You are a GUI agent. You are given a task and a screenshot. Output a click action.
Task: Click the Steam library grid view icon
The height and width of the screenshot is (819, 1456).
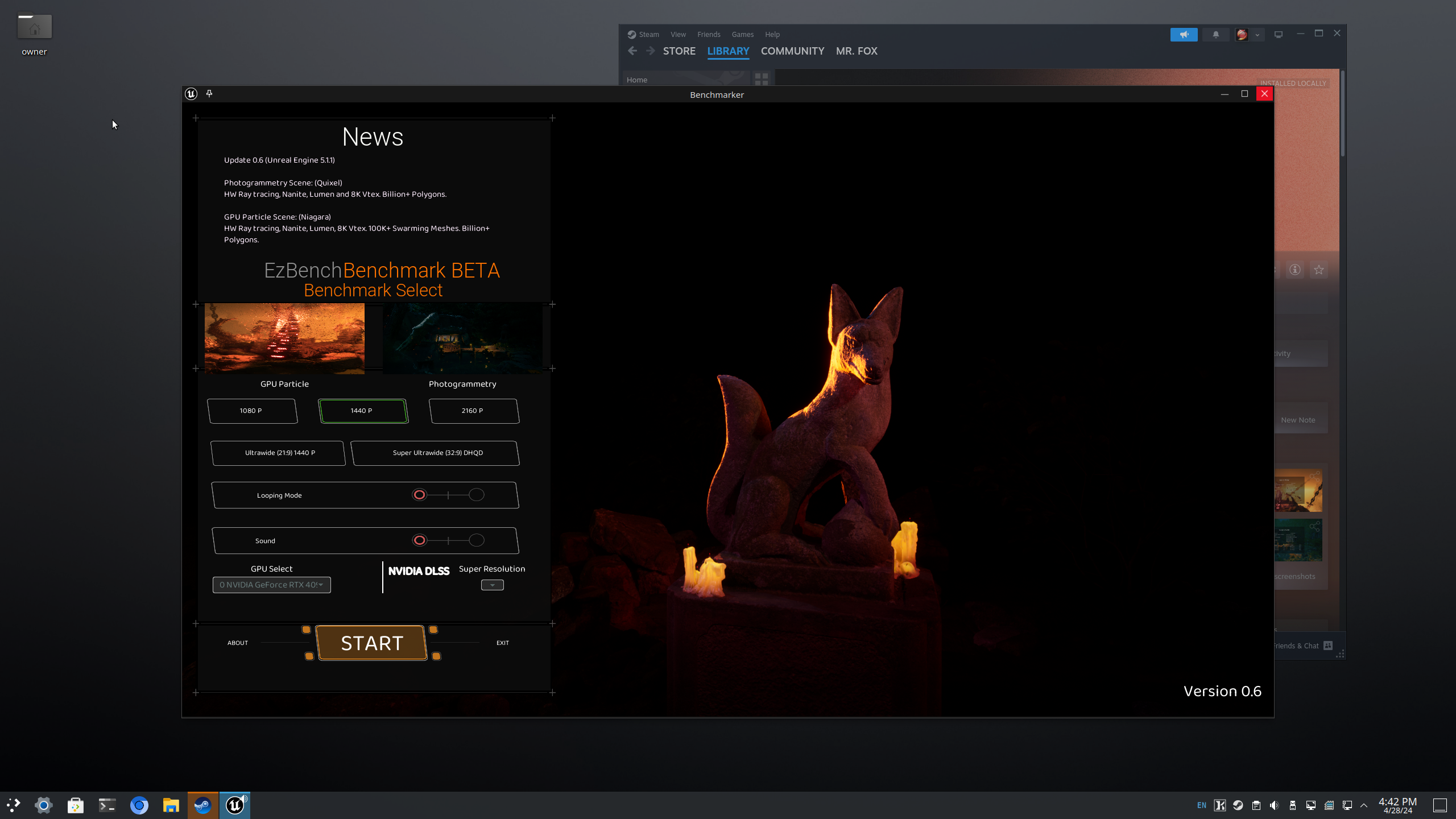[x=762, y=79]
